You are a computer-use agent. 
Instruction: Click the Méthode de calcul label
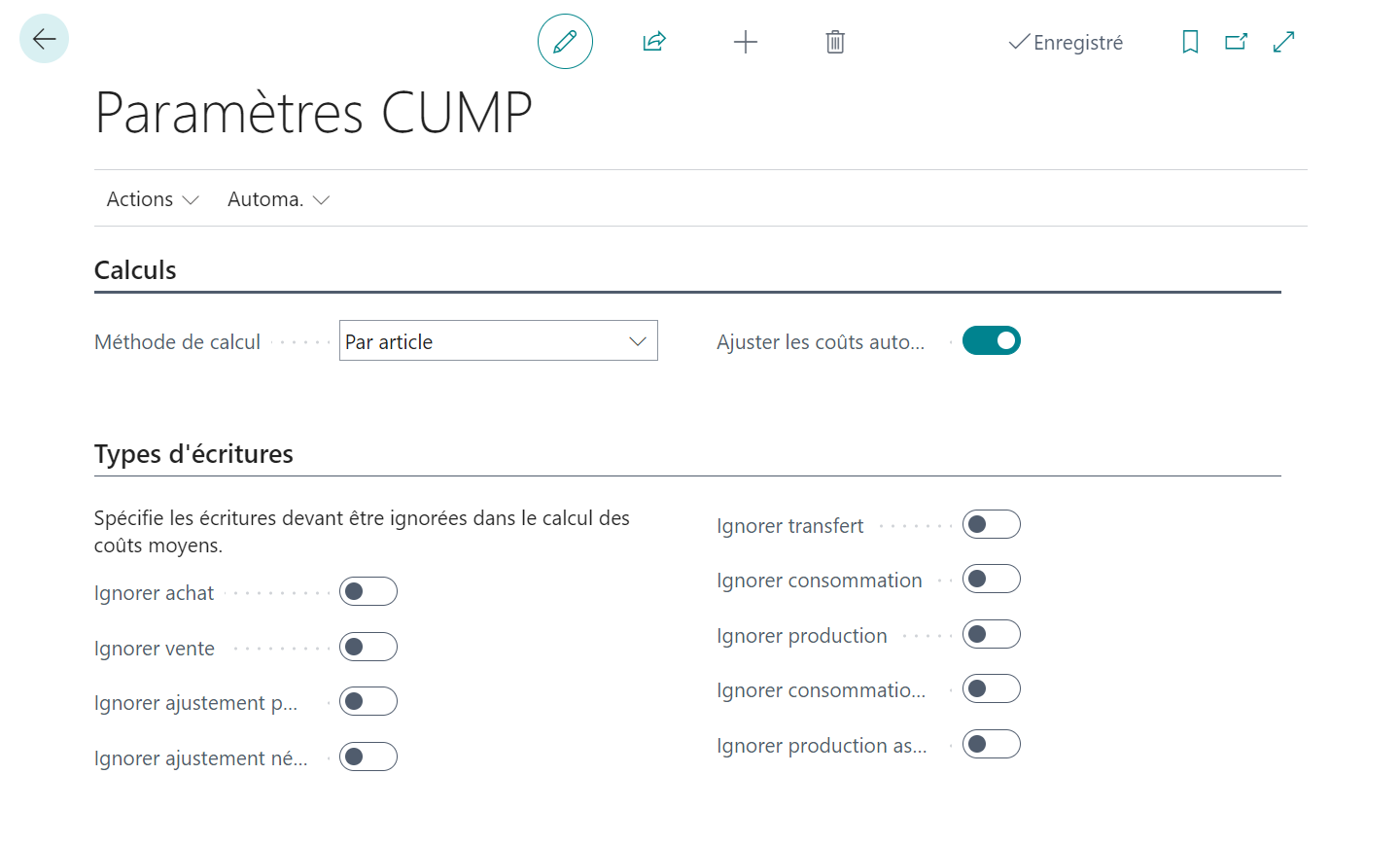(177, 342)
